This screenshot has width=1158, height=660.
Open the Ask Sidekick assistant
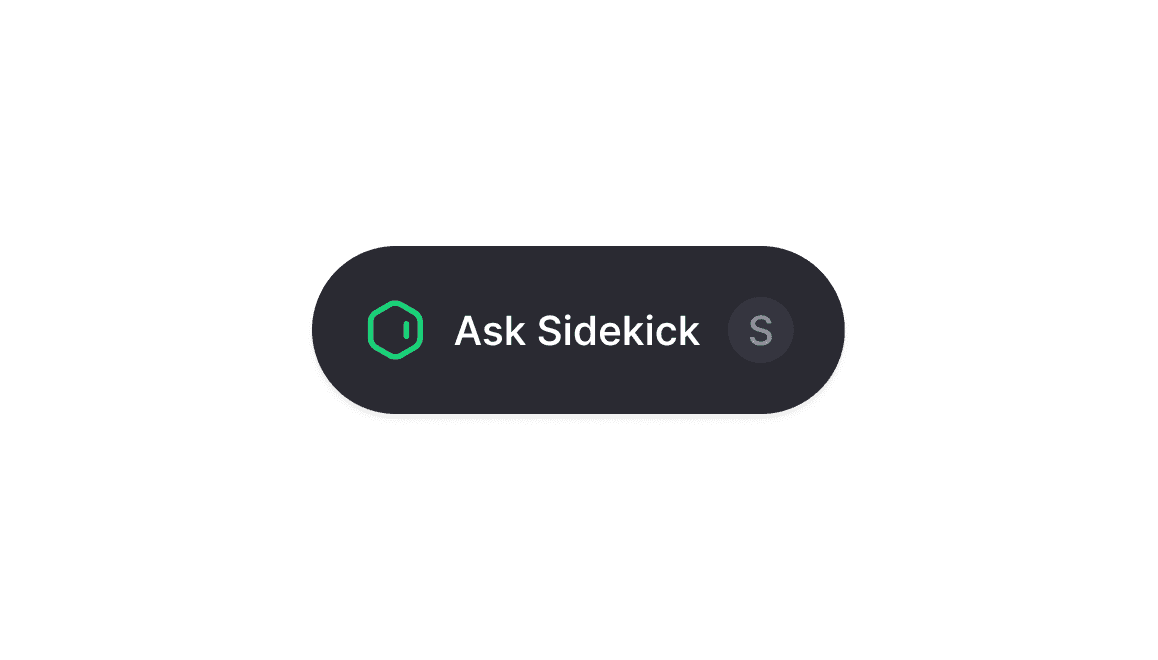pos(578,330)
